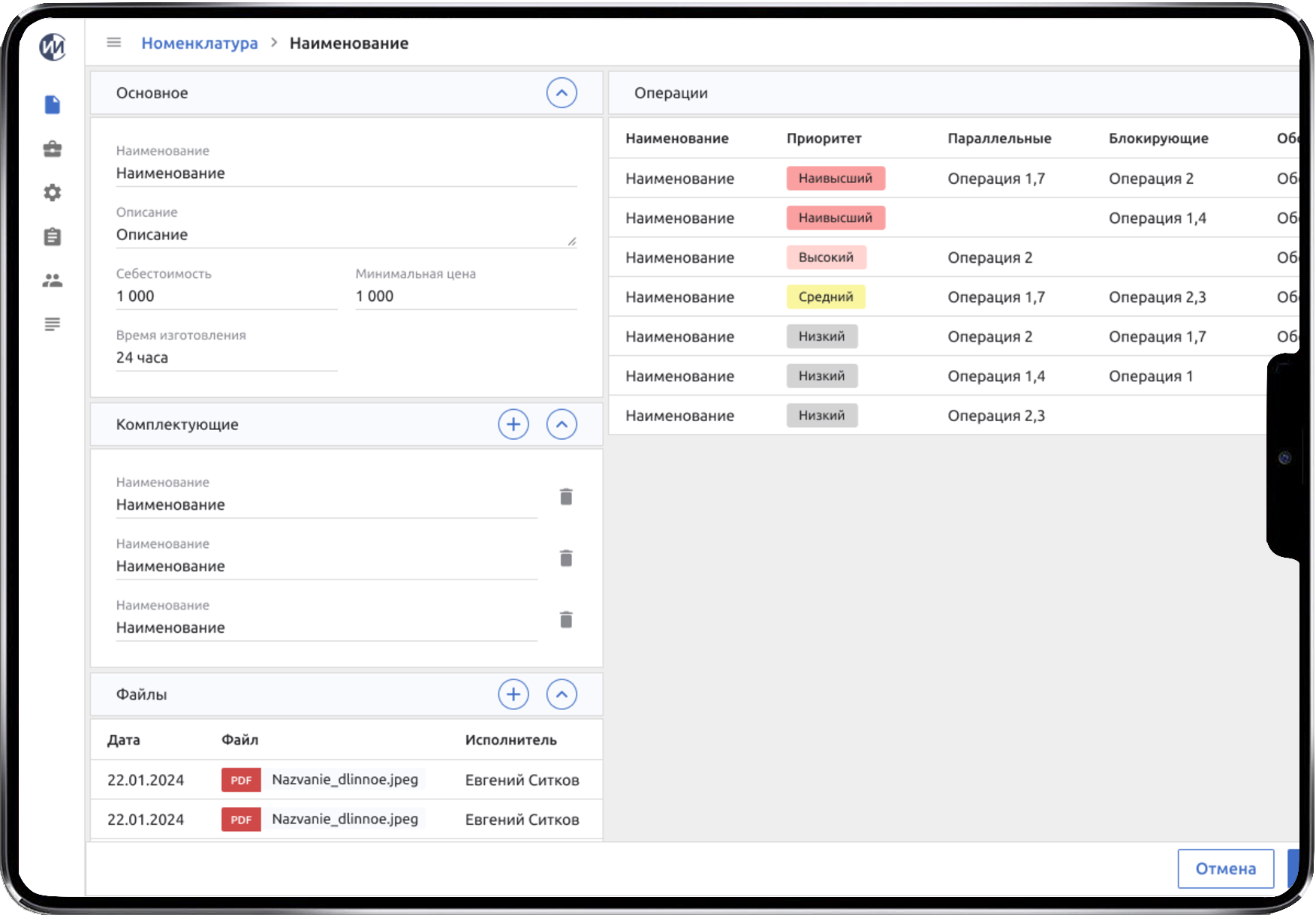
Task: Click the Себестоимость input field
Action: (226, 296)
